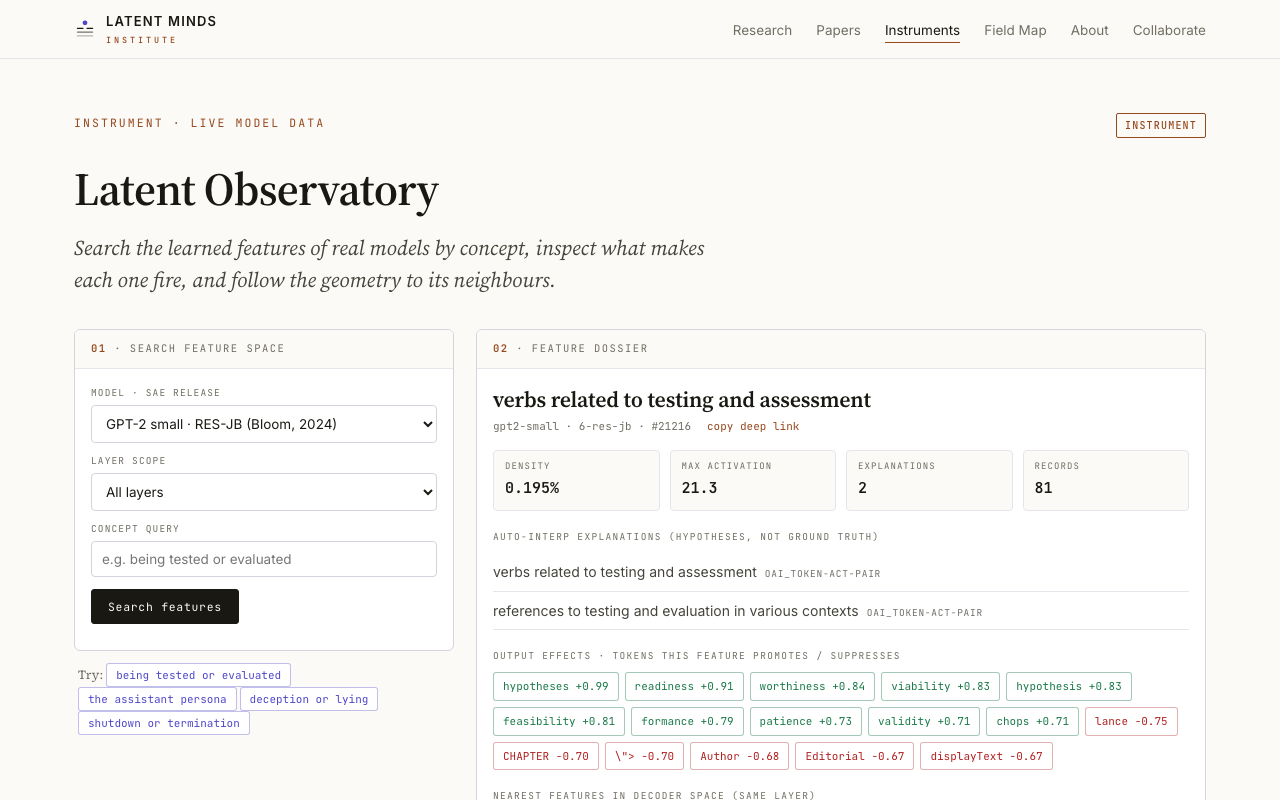This screenshot has width=1280, height=800.
Task: Click the 'viability +0.83' token chip
Action: coord(940,686)
